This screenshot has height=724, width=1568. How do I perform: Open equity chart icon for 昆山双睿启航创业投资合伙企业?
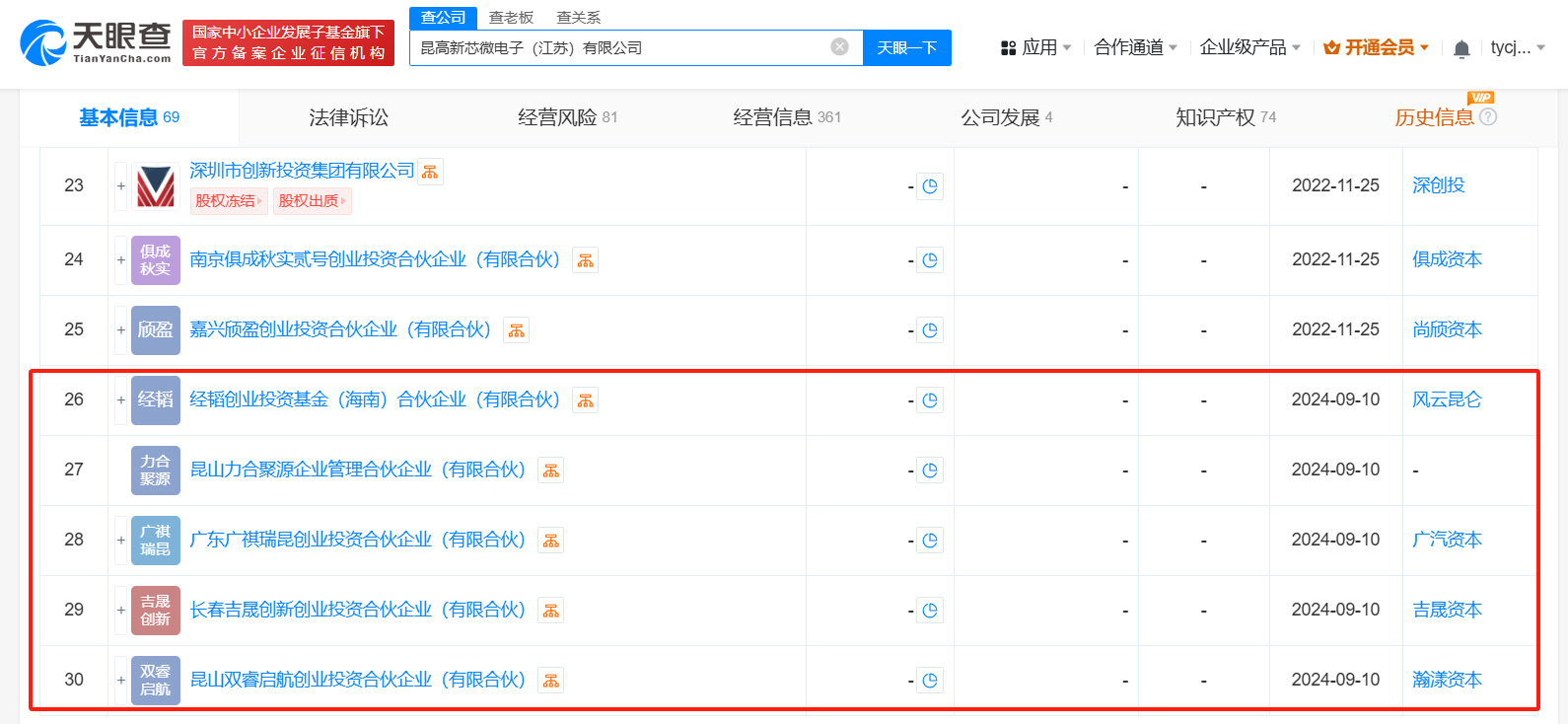tap(551, 681)
